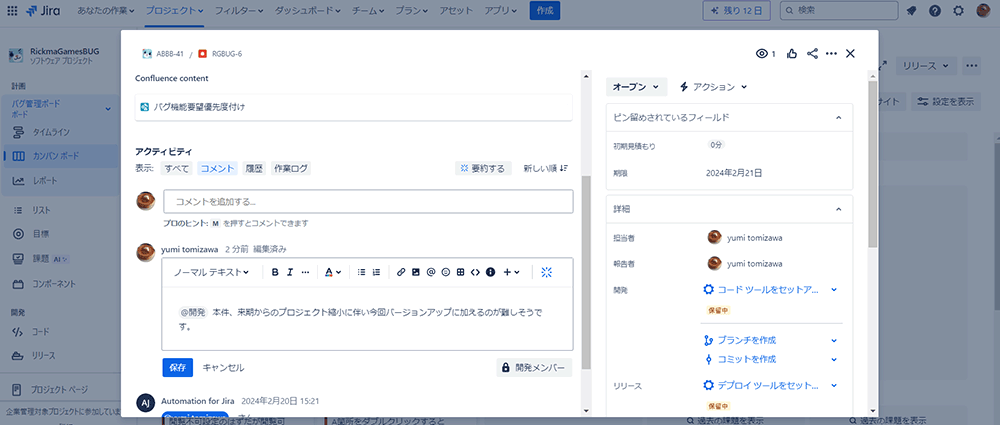Toggle italic formatting in comment editor
1000x425 pixels.
(x=290, y=272)
